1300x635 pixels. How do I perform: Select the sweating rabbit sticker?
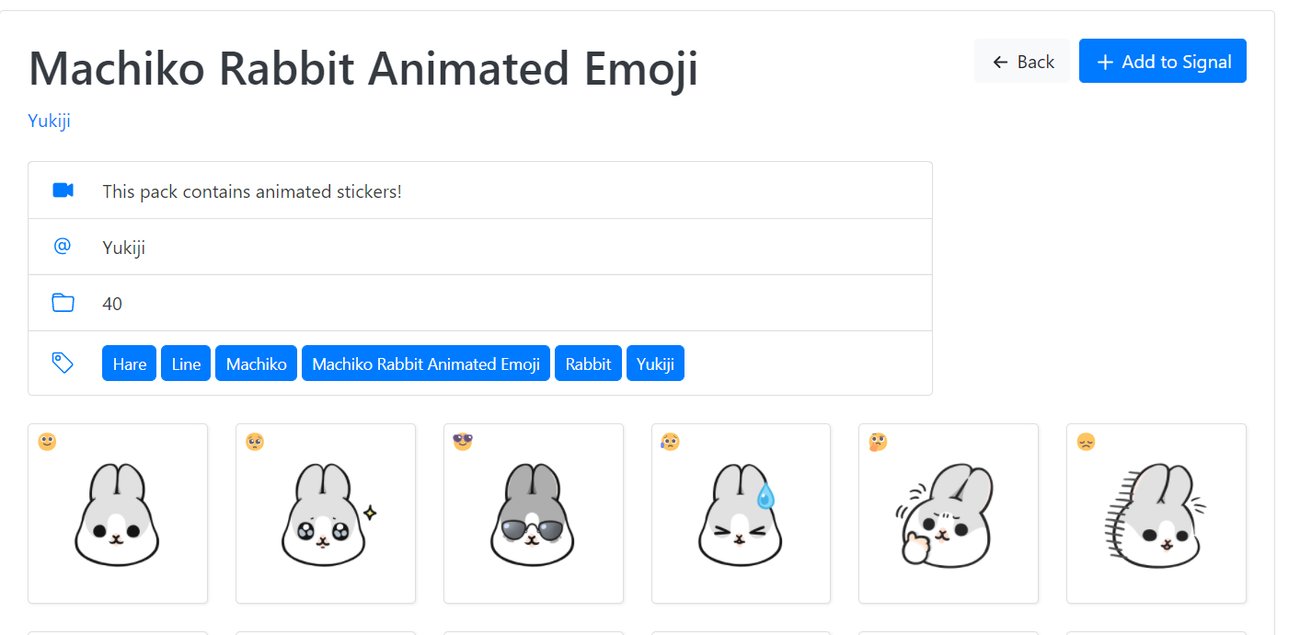[741, 514]
